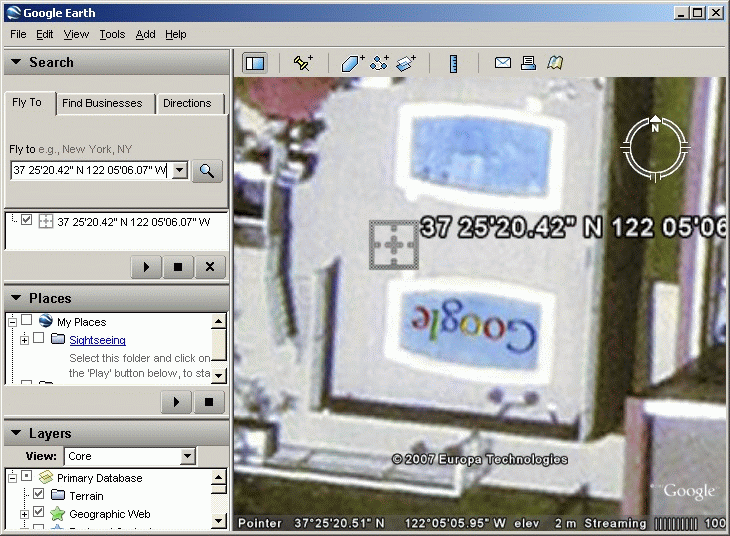The width and height of the screenshot is (730, 536).
Task: Click the Print toolbar icon
Action: pyautogui.click(x=529, y=63)
